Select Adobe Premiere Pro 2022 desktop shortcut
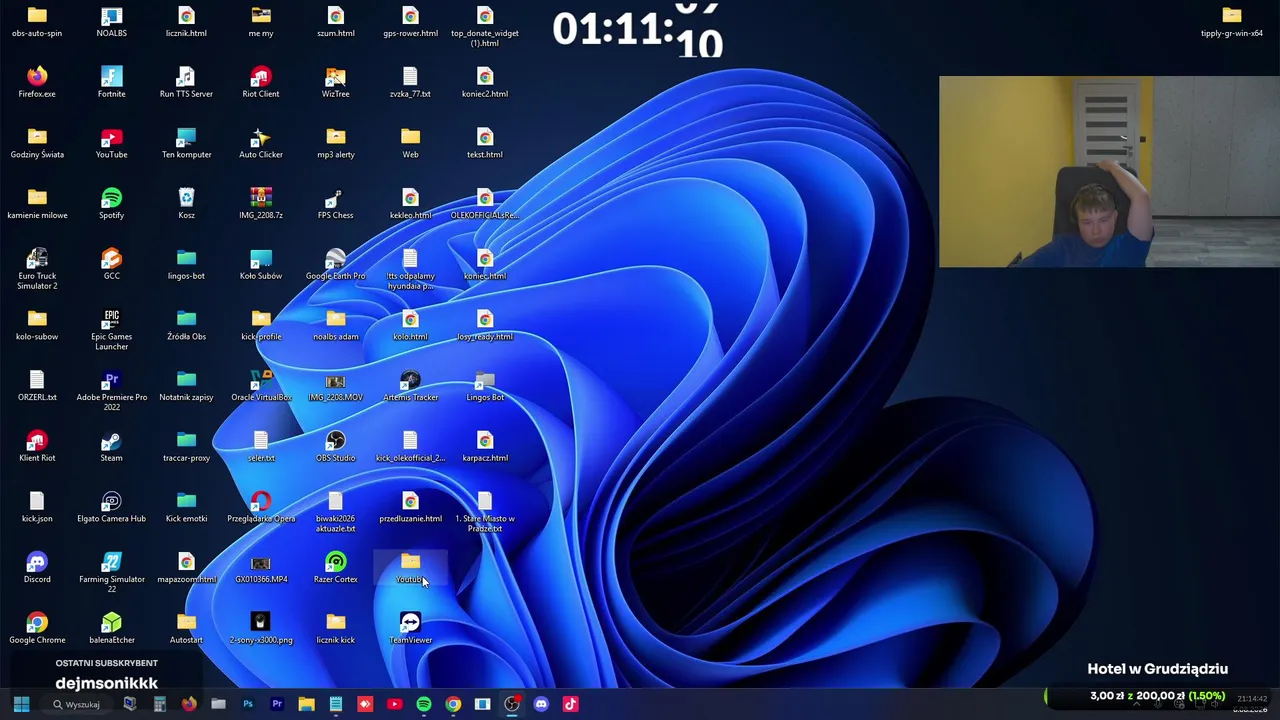Screen dimensions: 1280x720 (111, 391)
